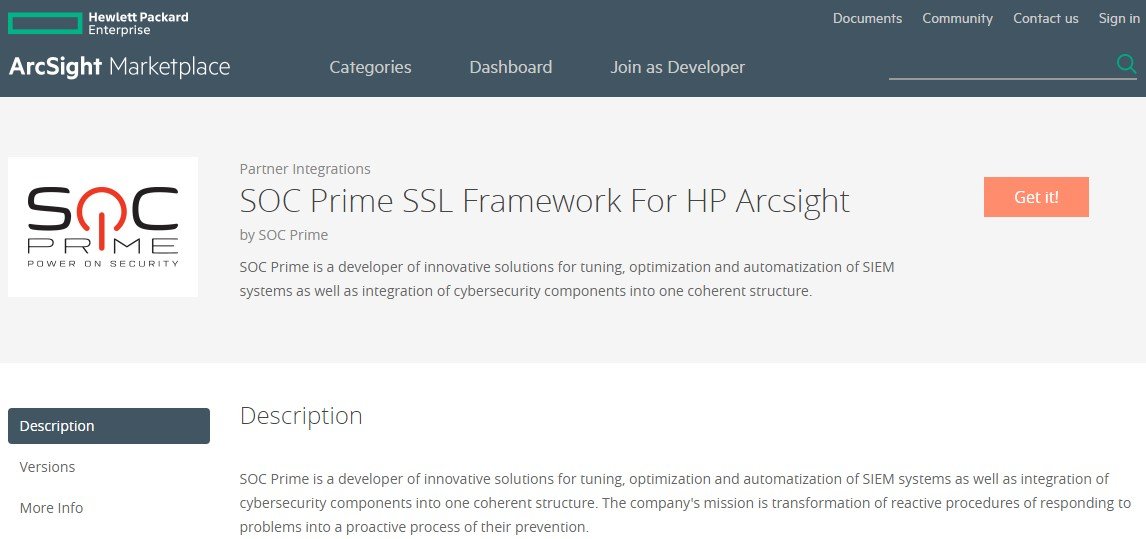The image size is (1146, 539).
Task: Open the ArcSight Marketplace home logo
Action: click(119, 67)
